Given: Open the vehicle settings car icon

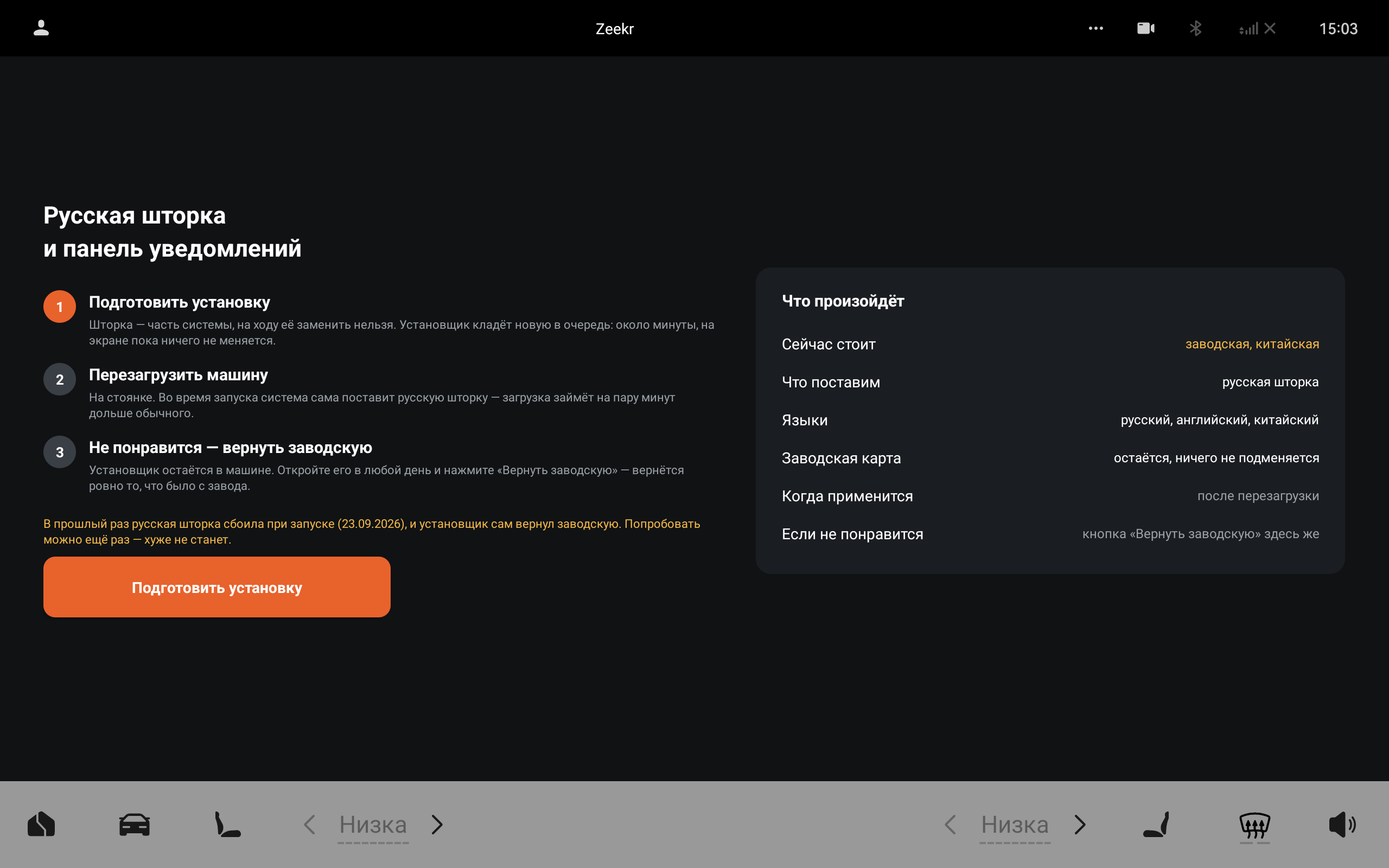Looking at the screenshot, I should (x=135, y=825).
